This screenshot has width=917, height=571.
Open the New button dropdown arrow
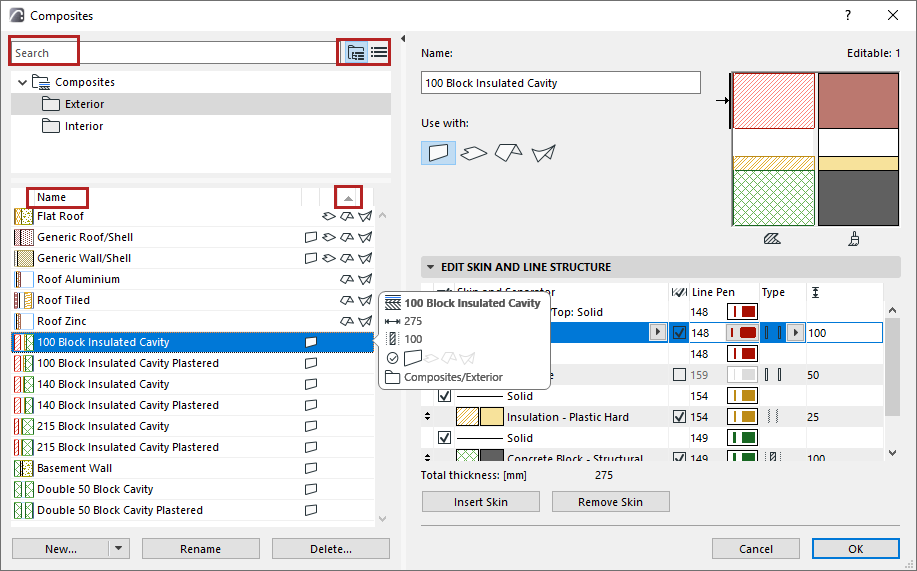pyautogui.click(x=118, y=549)
